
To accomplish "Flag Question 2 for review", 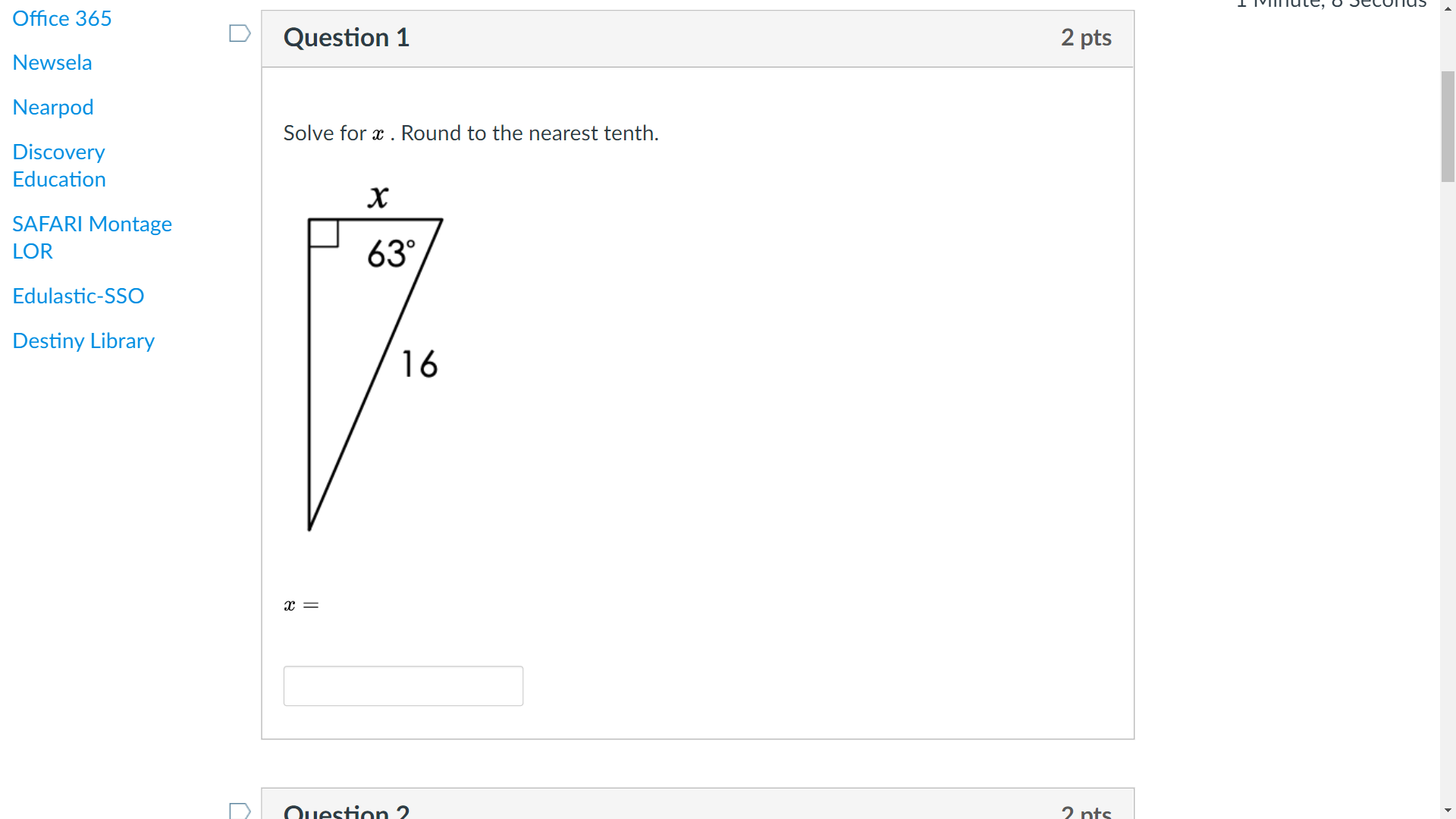I will pos(239,809).
